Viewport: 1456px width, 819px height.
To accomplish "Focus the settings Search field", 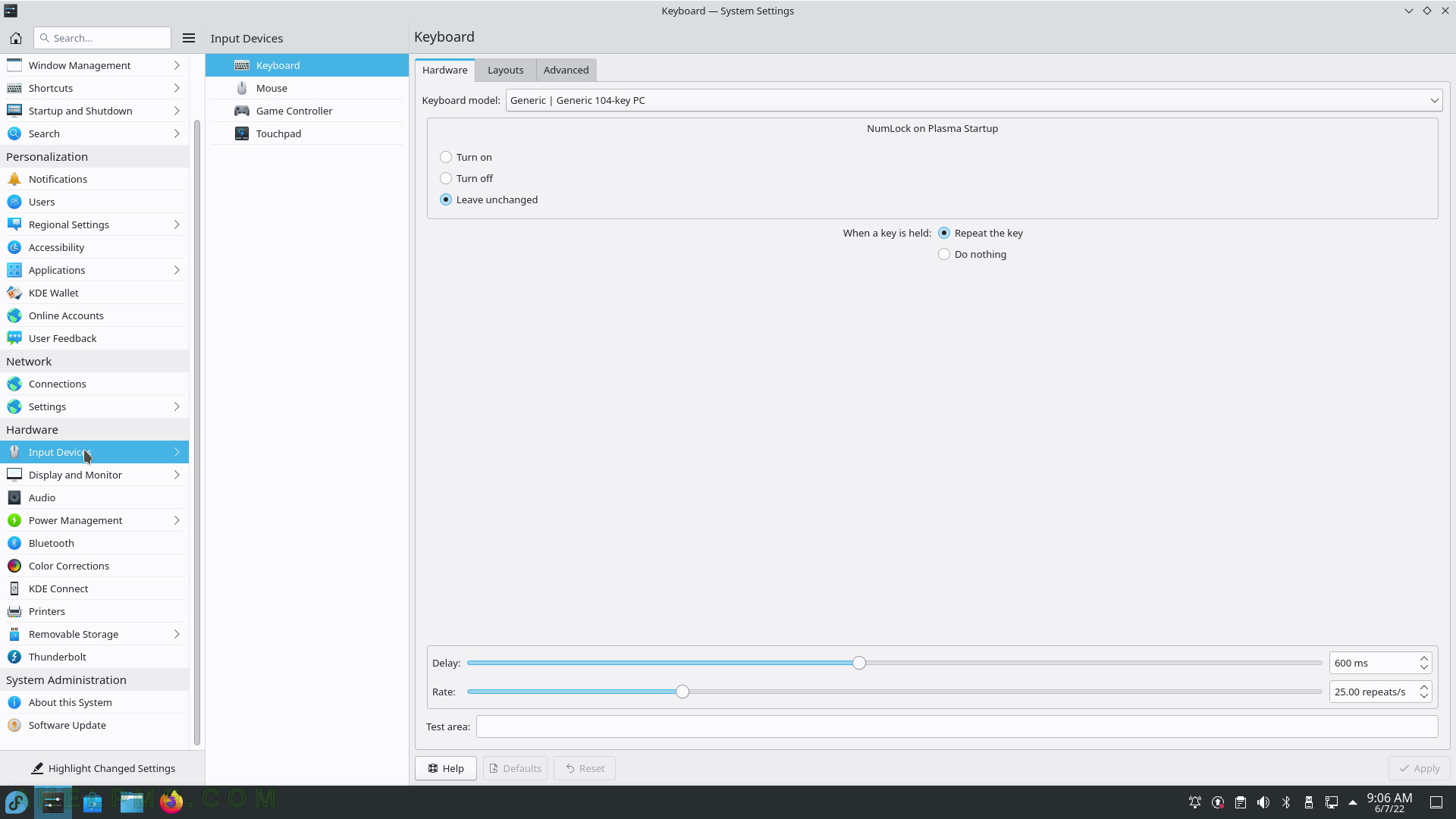I will pyautogui.click(x=102, y=38).
